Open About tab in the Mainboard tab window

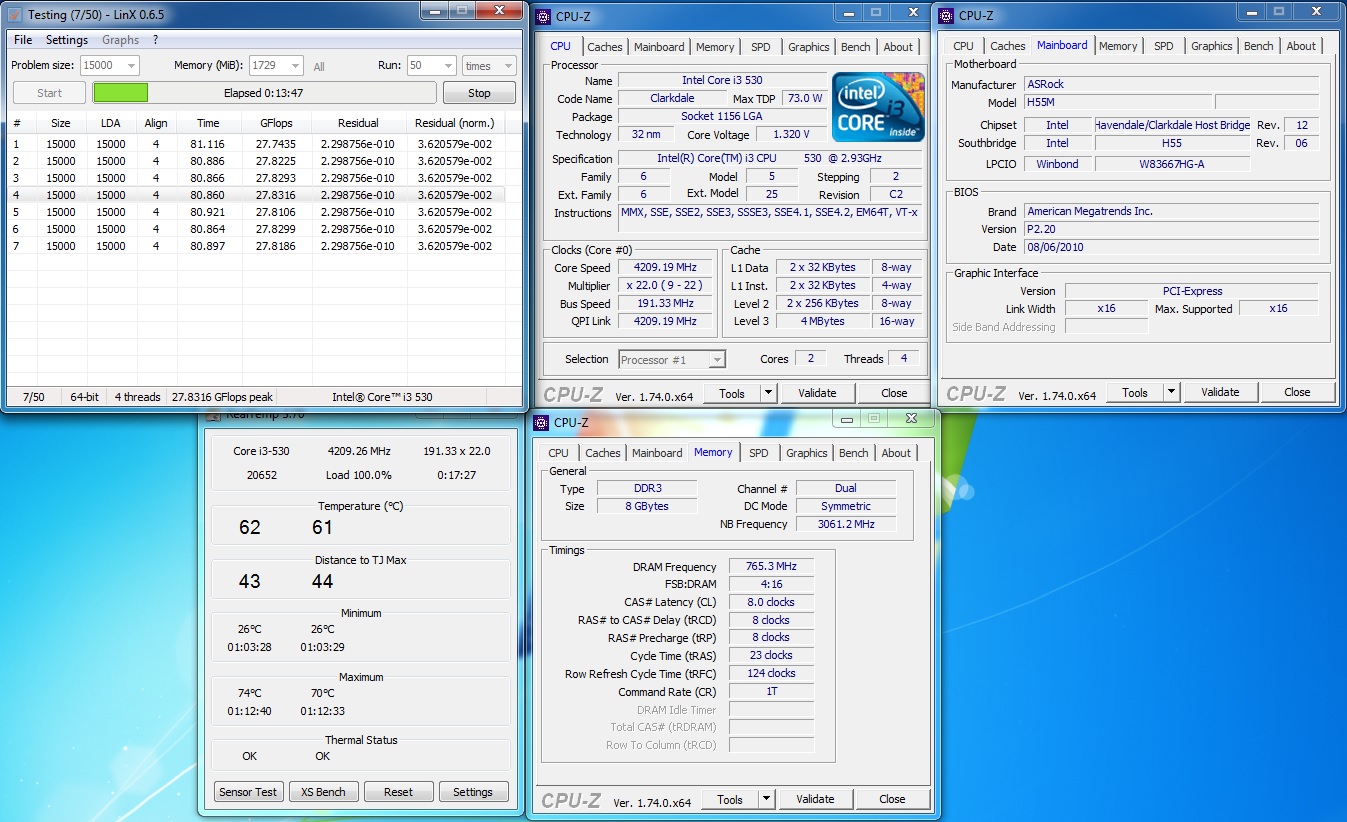coord(1301,46)
